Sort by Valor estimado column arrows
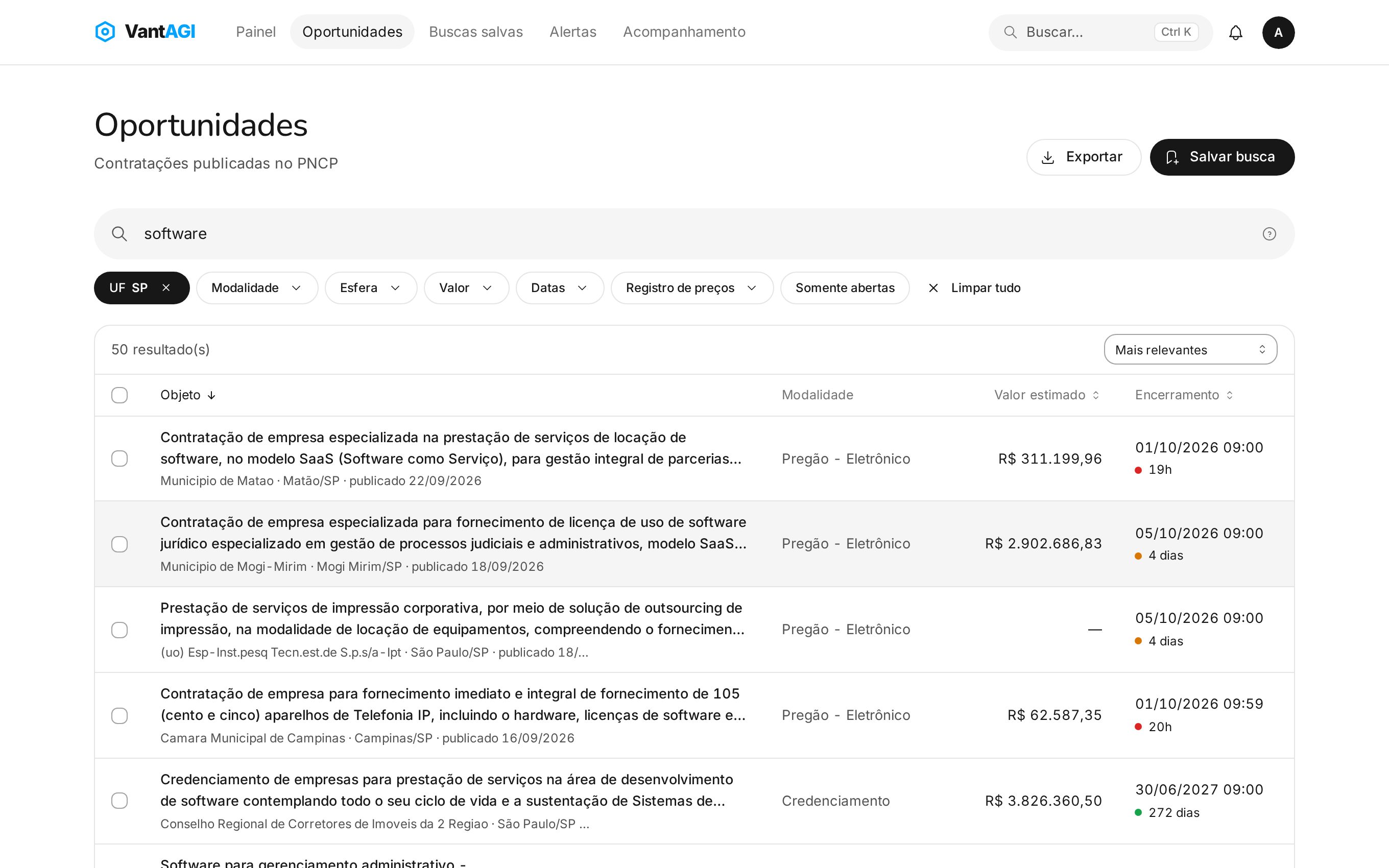Viewport: 1389px width, 868px height. [x=1096, y=395]
